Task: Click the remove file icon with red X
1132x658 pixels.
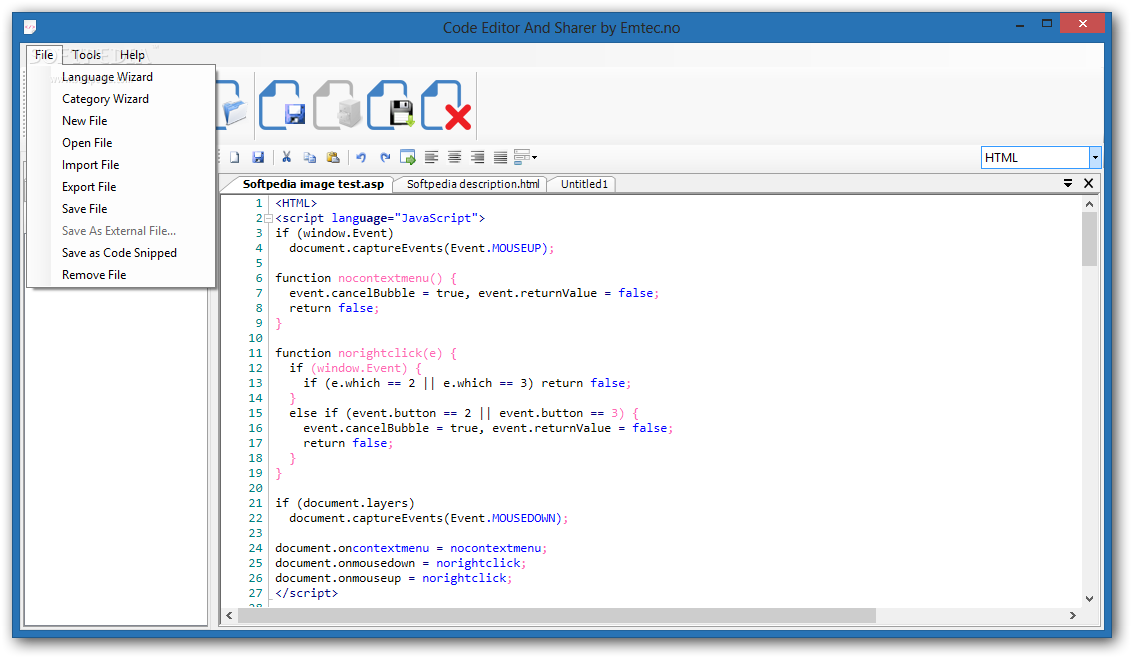Action: (x=445, y=105)
